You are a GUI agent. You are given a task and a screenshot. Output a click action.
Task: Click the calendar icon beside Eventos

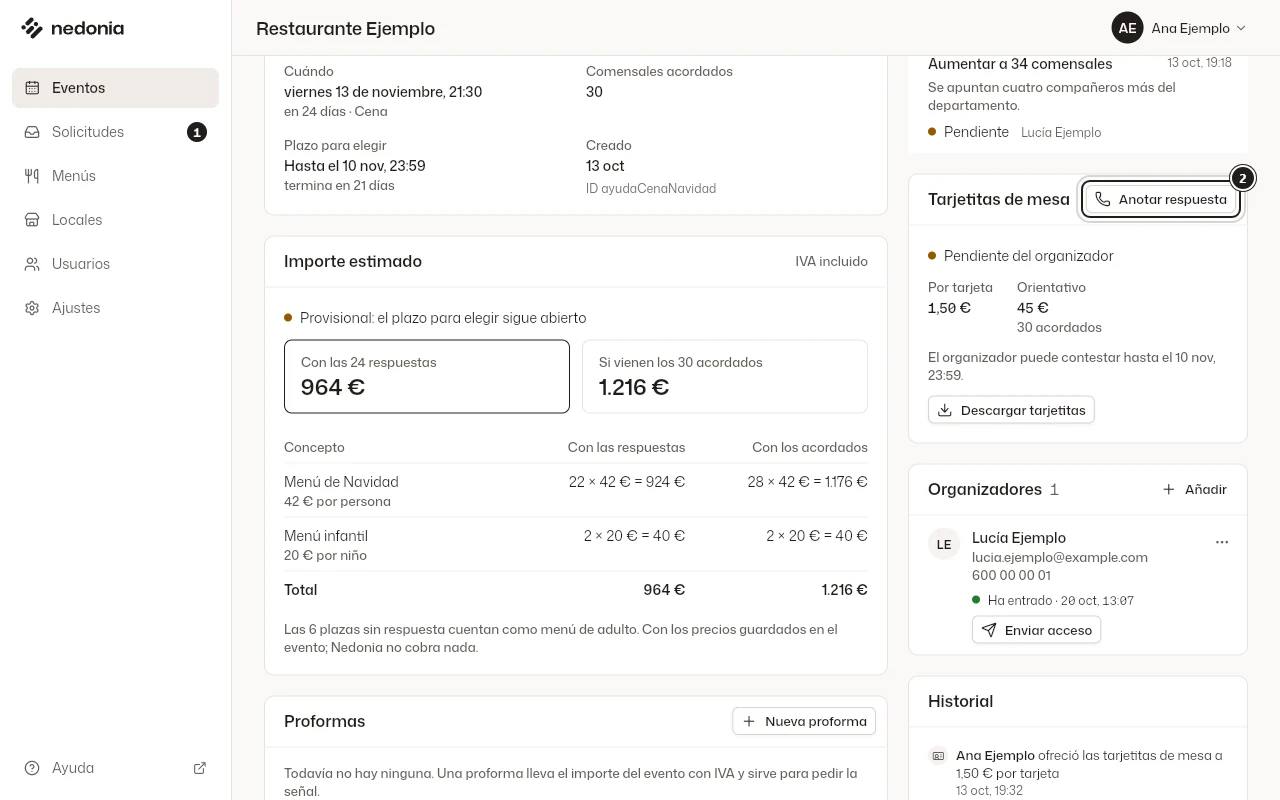pos(33,88)
